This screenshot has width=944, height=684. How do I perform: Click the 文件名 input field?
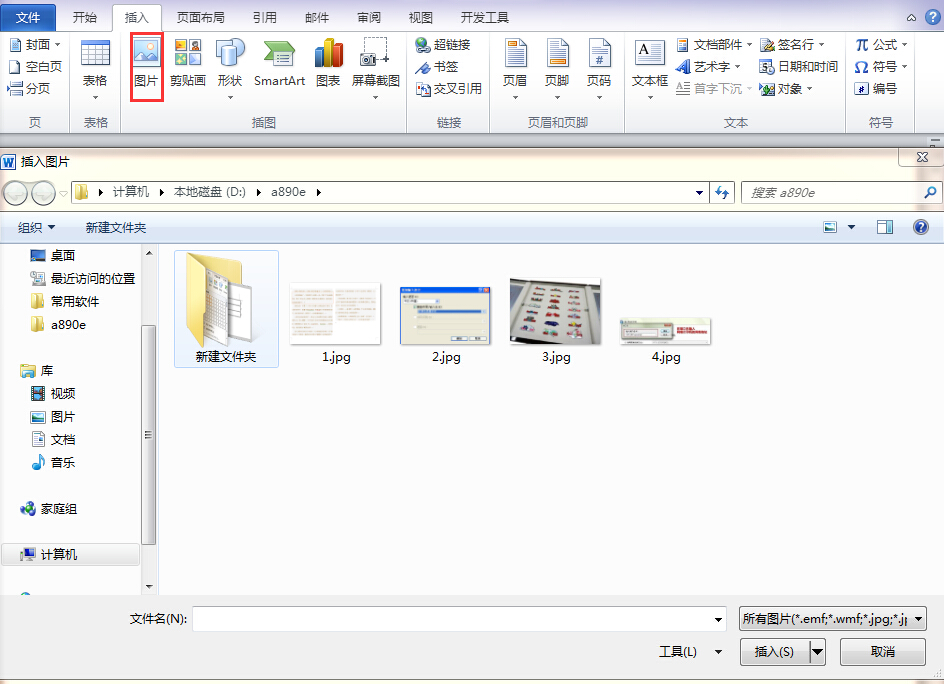click(x=459, y=619)
